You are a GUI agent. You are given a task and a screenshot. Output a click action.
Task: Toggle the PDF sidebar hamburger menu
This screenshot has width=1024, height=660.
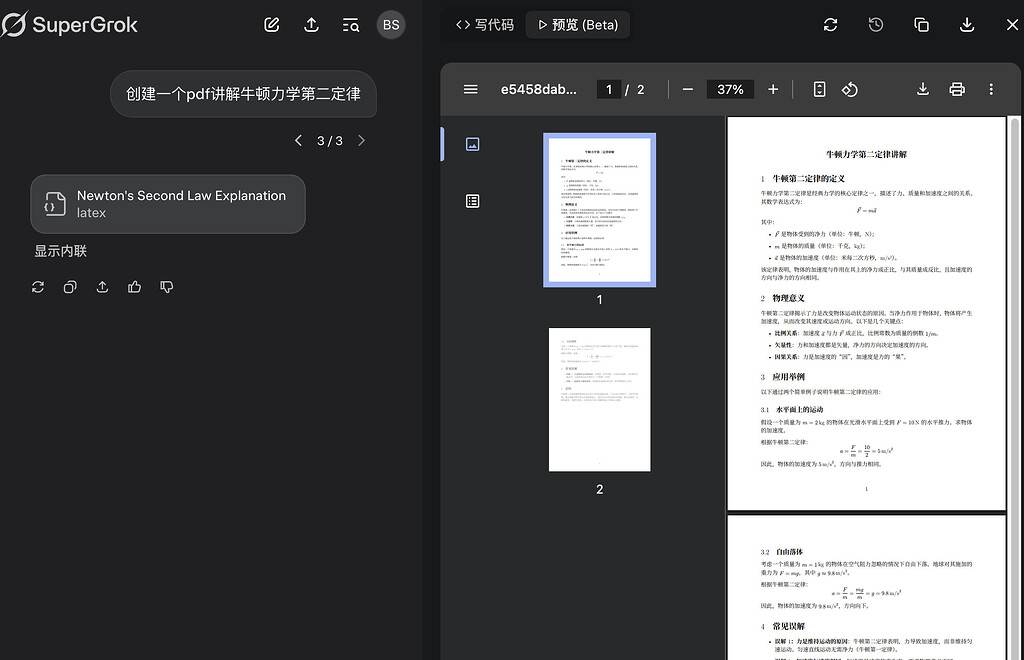tap(470, 89)
